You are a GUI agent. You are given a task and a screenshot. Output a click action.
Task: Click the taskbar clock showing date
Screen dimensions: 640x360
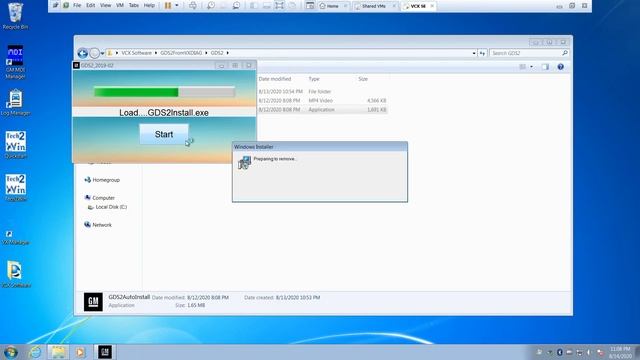(620, 353)
